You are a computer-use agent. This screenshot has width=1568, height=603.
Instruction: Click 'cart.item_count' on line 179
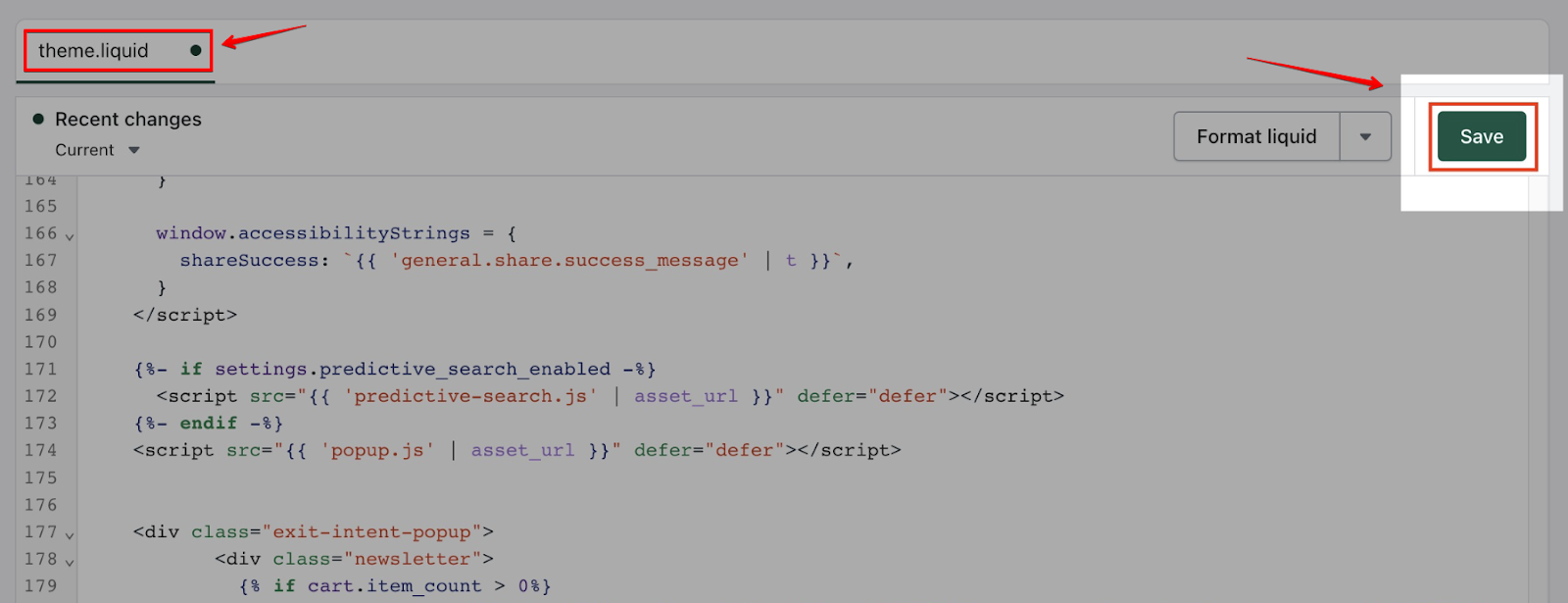point(395,585)
